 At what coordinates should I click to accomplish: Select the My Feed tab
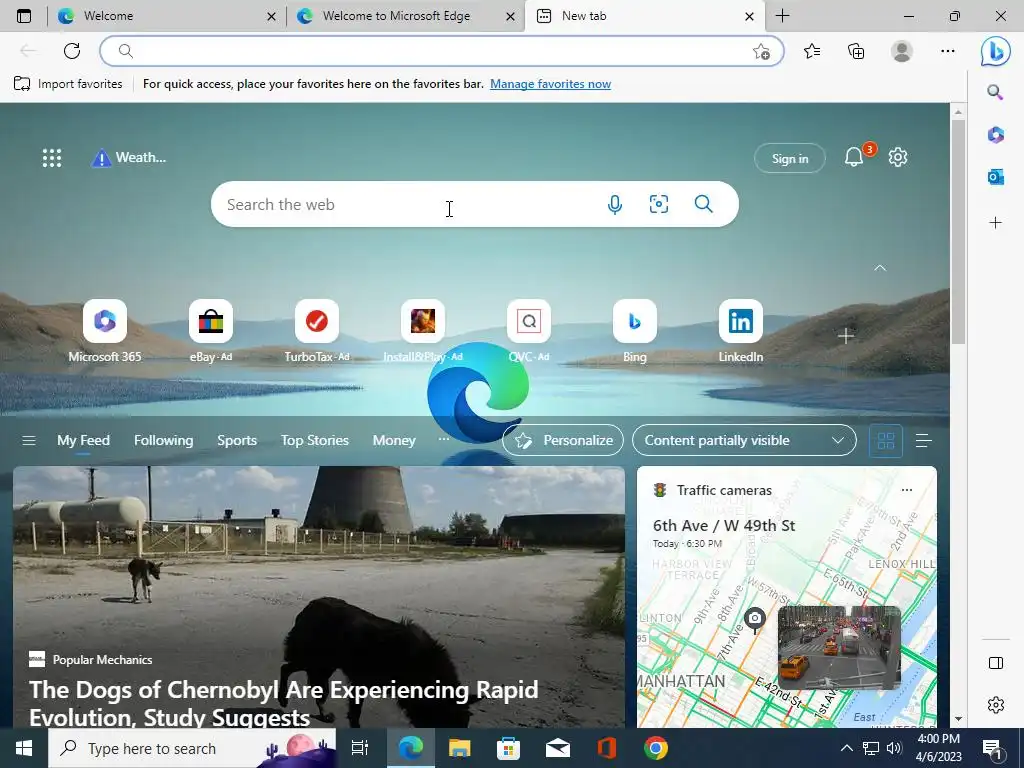click(x=83, y=441)
